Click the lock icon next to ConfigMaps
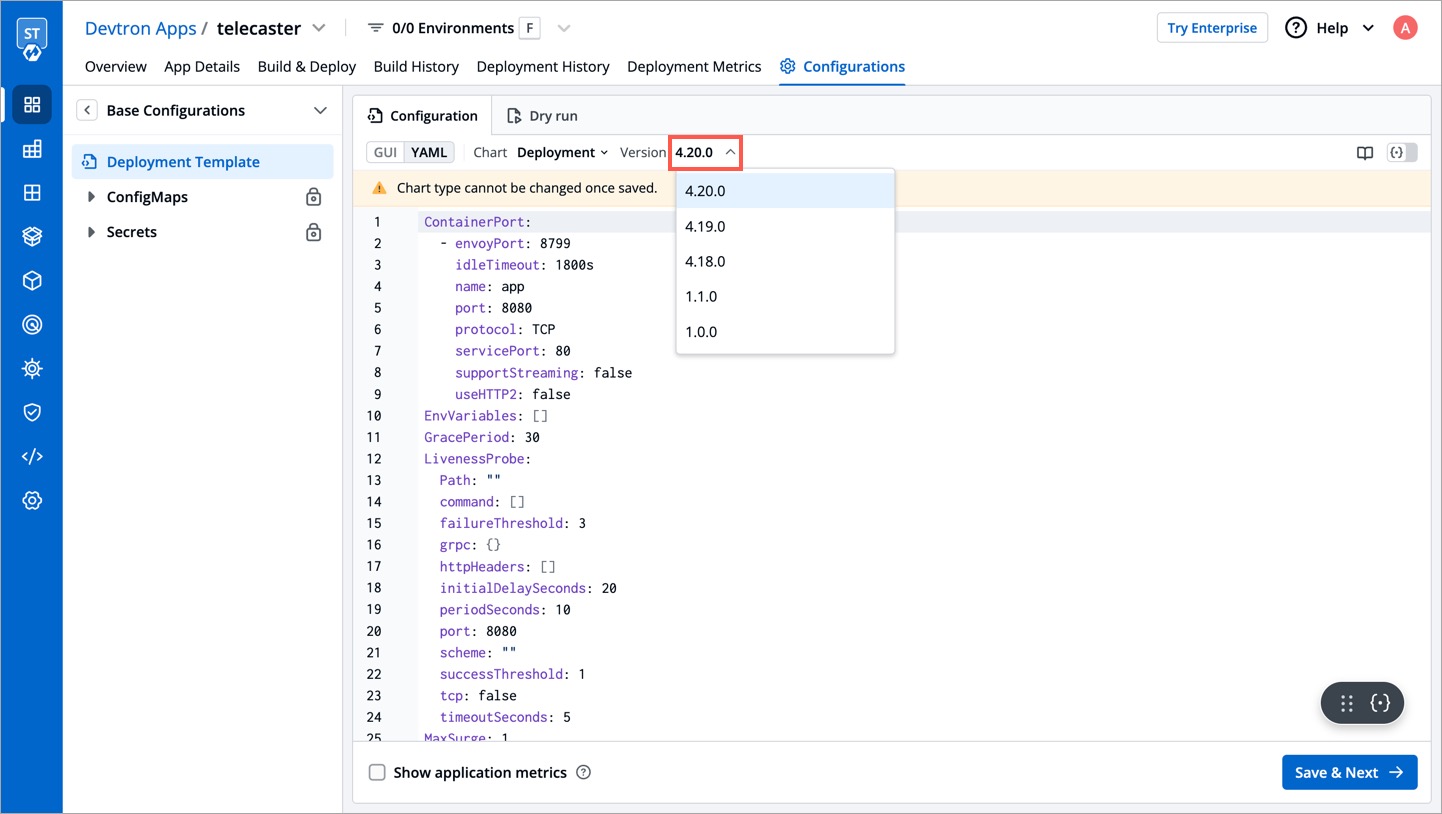The height and width of the screenshot is (814, 1442). click(313, 197)
